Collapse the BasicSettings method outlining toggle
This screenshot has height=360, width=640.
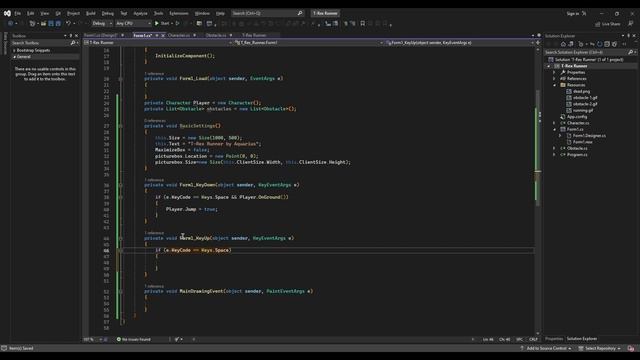[x=120, y=126]
